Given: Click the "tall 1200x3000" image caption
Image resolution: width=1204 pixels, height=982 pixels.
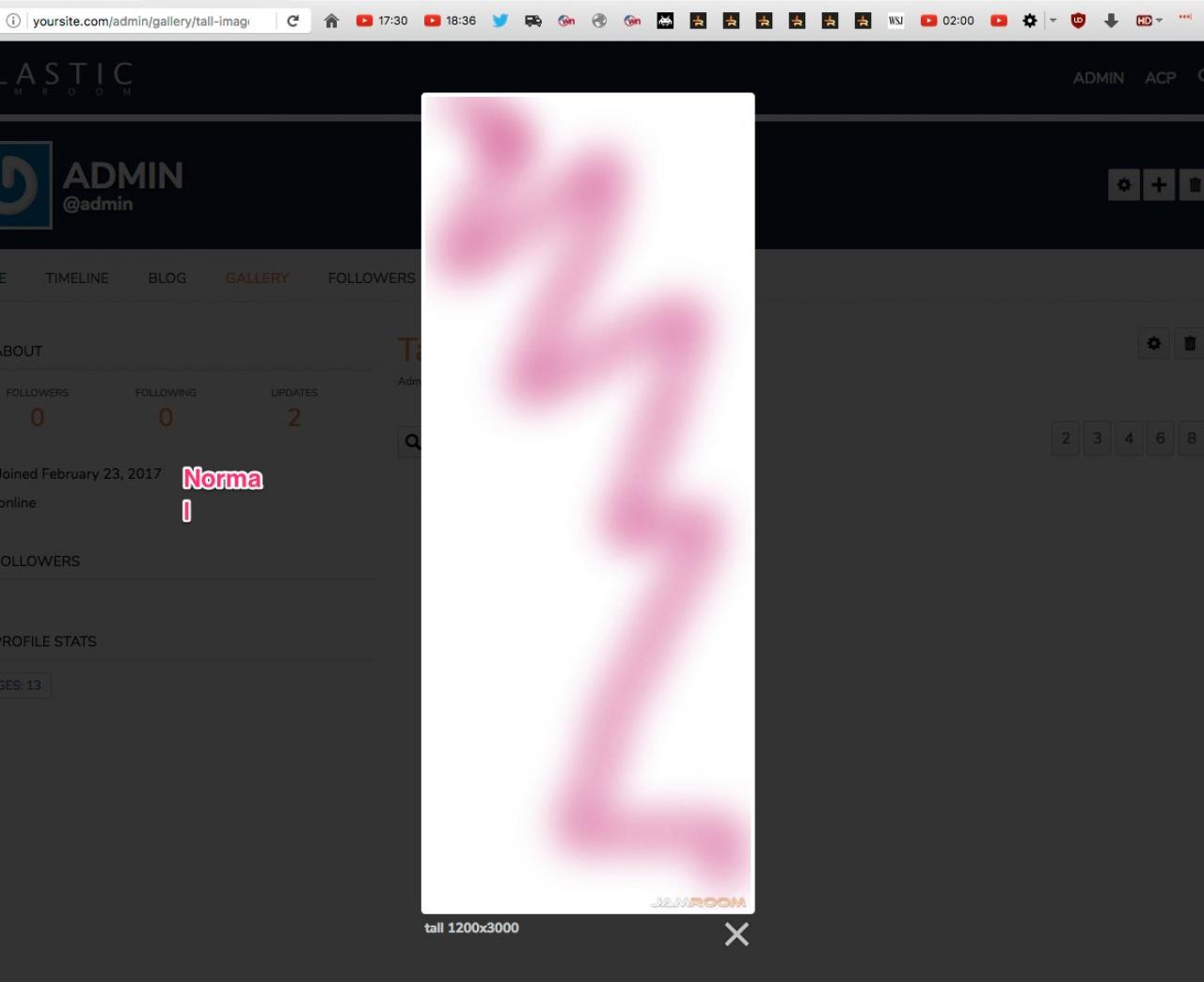Looking at the screenshot, I should (x=471, y=927).
